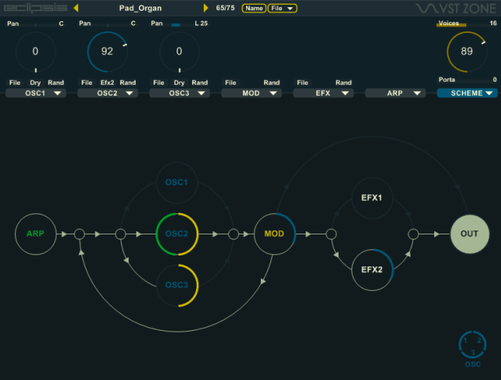The image size is (501, 380).
Task: Select the OSC2 node in the diagram
Action: (x=177, y=234)
